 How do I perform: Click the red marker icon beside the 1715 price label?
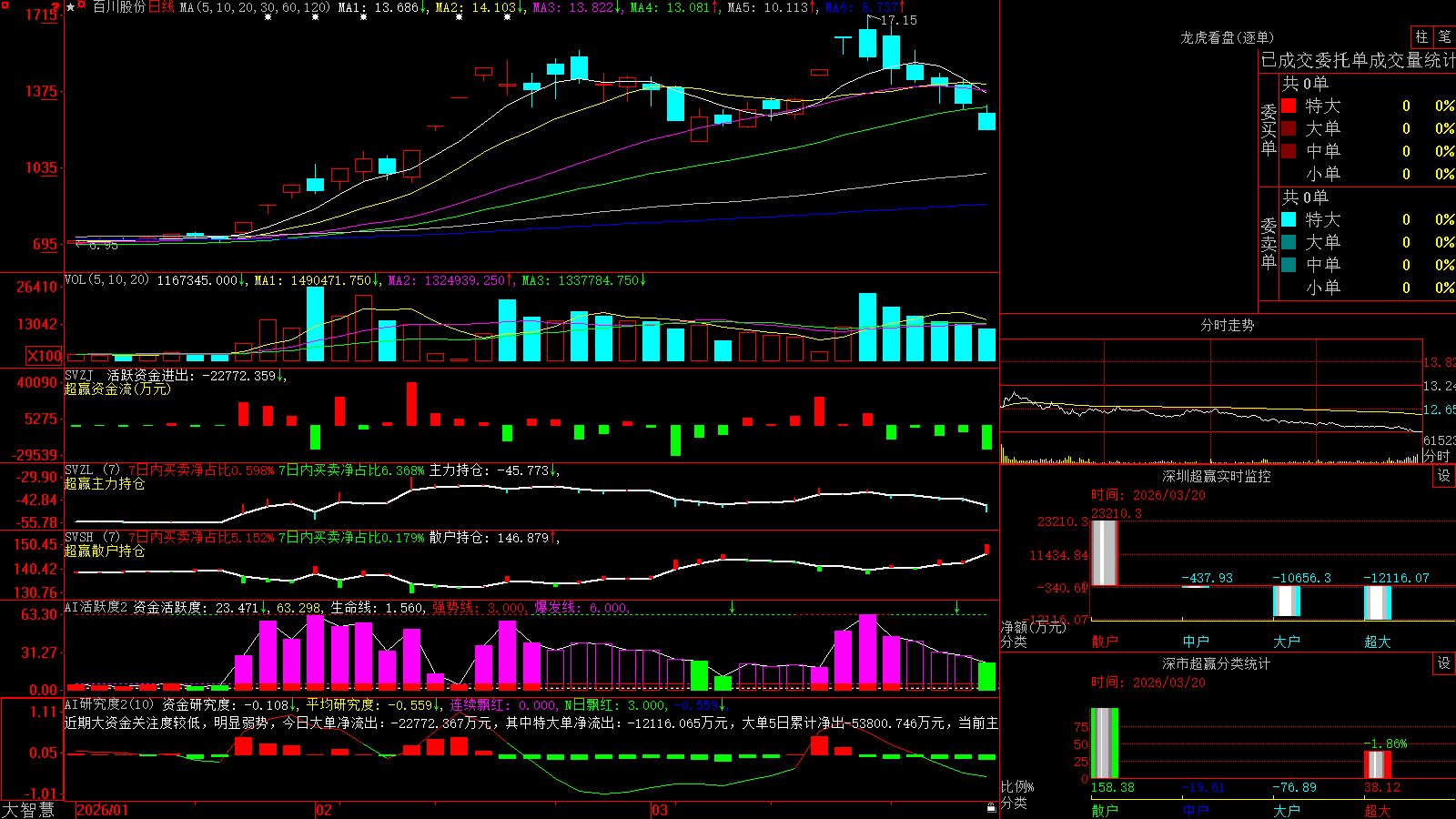pyautogui.click(x=56, y=9)
